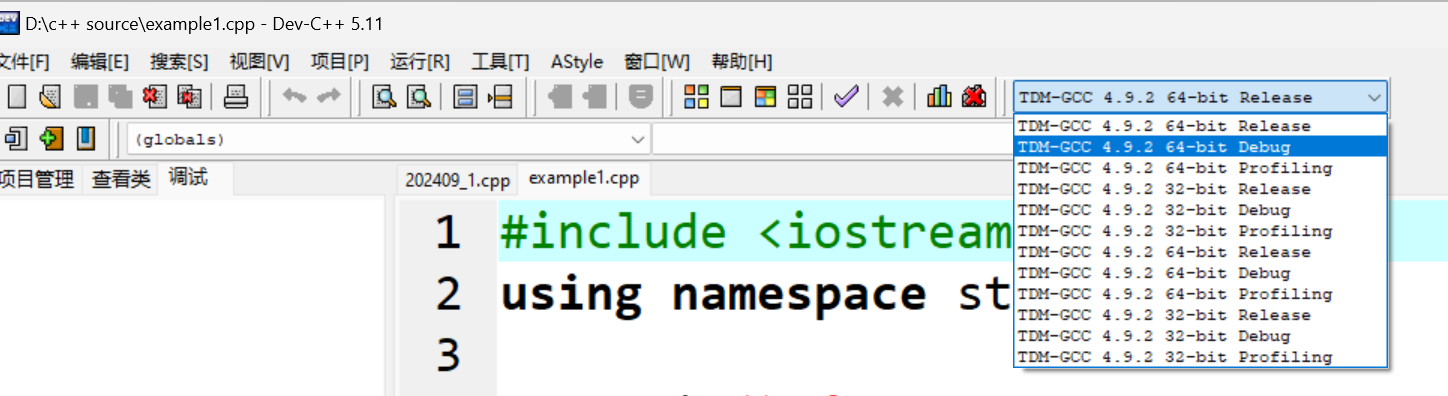The image size is (1448, 396).
Task: Click the Open file toolbar icon
Action: tap(51, 97)
